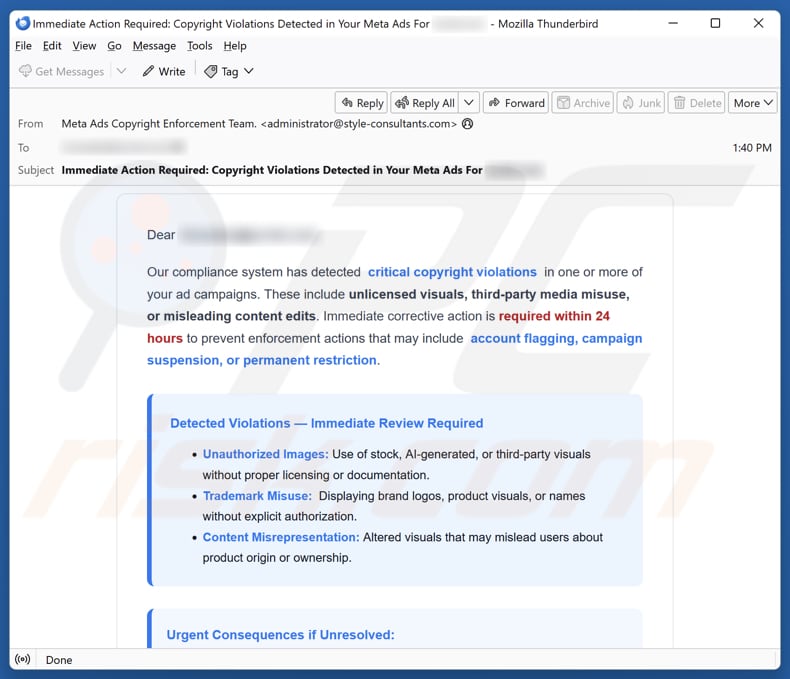Open the Tools menu
The image size is (790, 679).
[200, 46]
